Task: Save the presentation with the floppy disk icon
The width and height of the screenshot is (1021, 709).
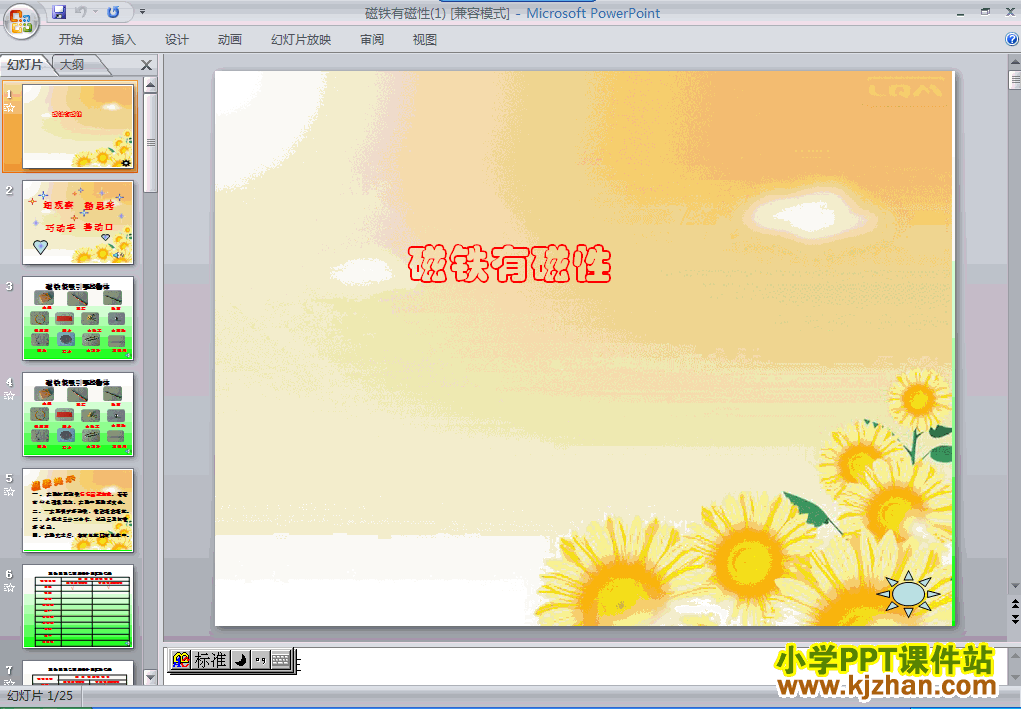Action: 59,12
